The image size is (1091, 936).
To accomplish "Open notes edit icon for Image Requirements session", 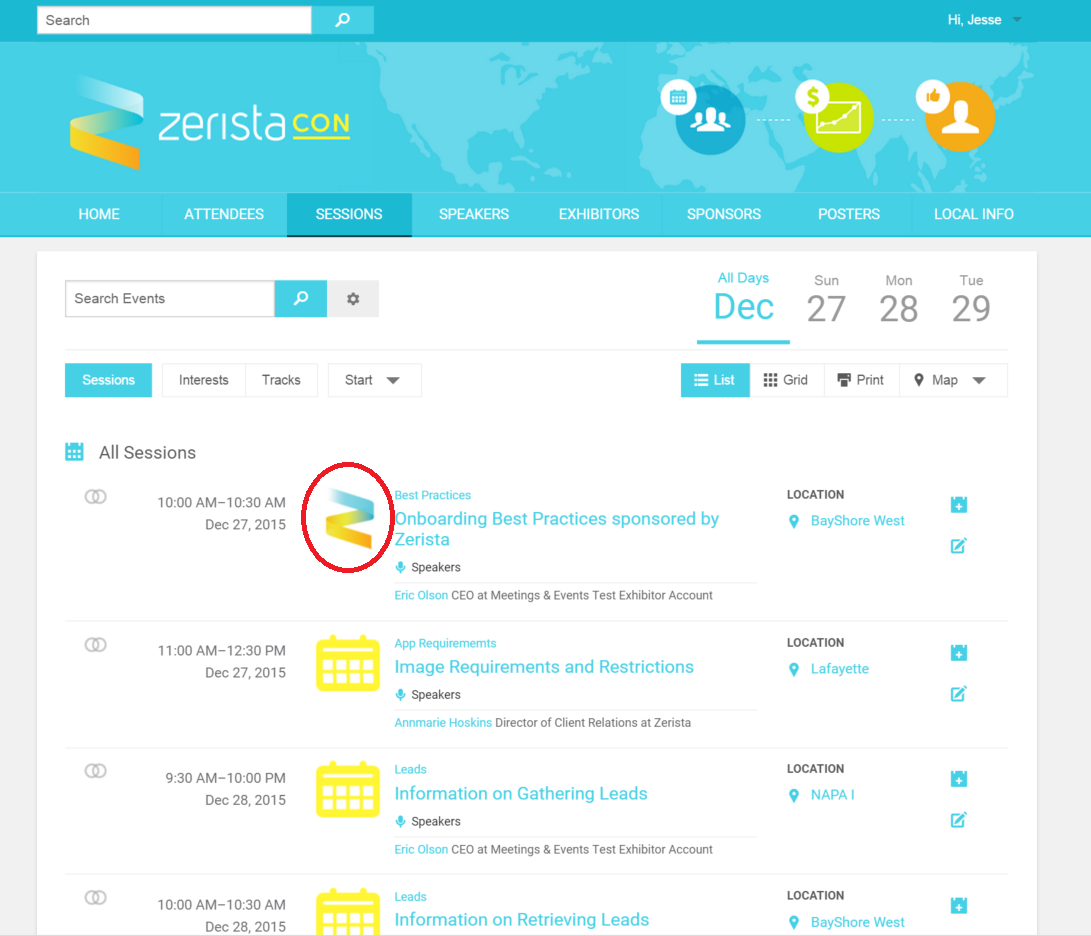I will tap(959, 694).
